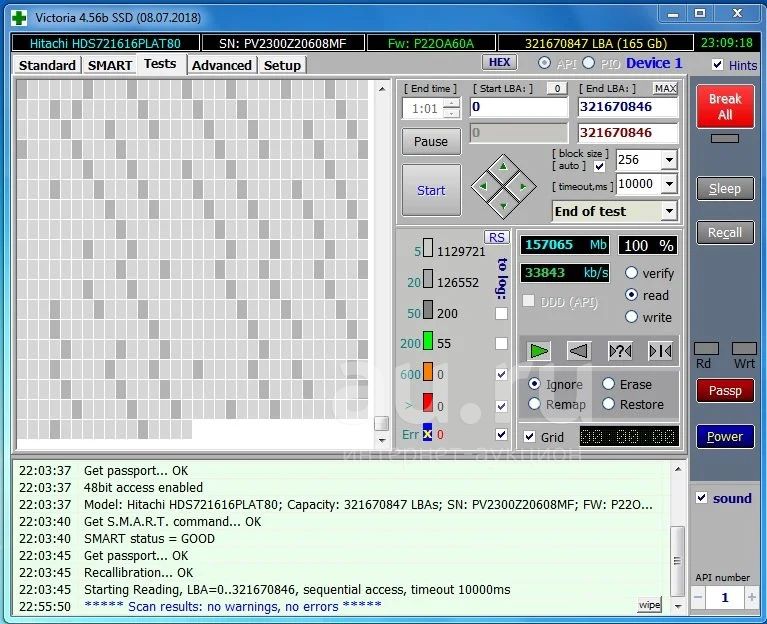767x624 pixels.
Task: Switch to the Tests tab
Action: (x=160, y=64)
